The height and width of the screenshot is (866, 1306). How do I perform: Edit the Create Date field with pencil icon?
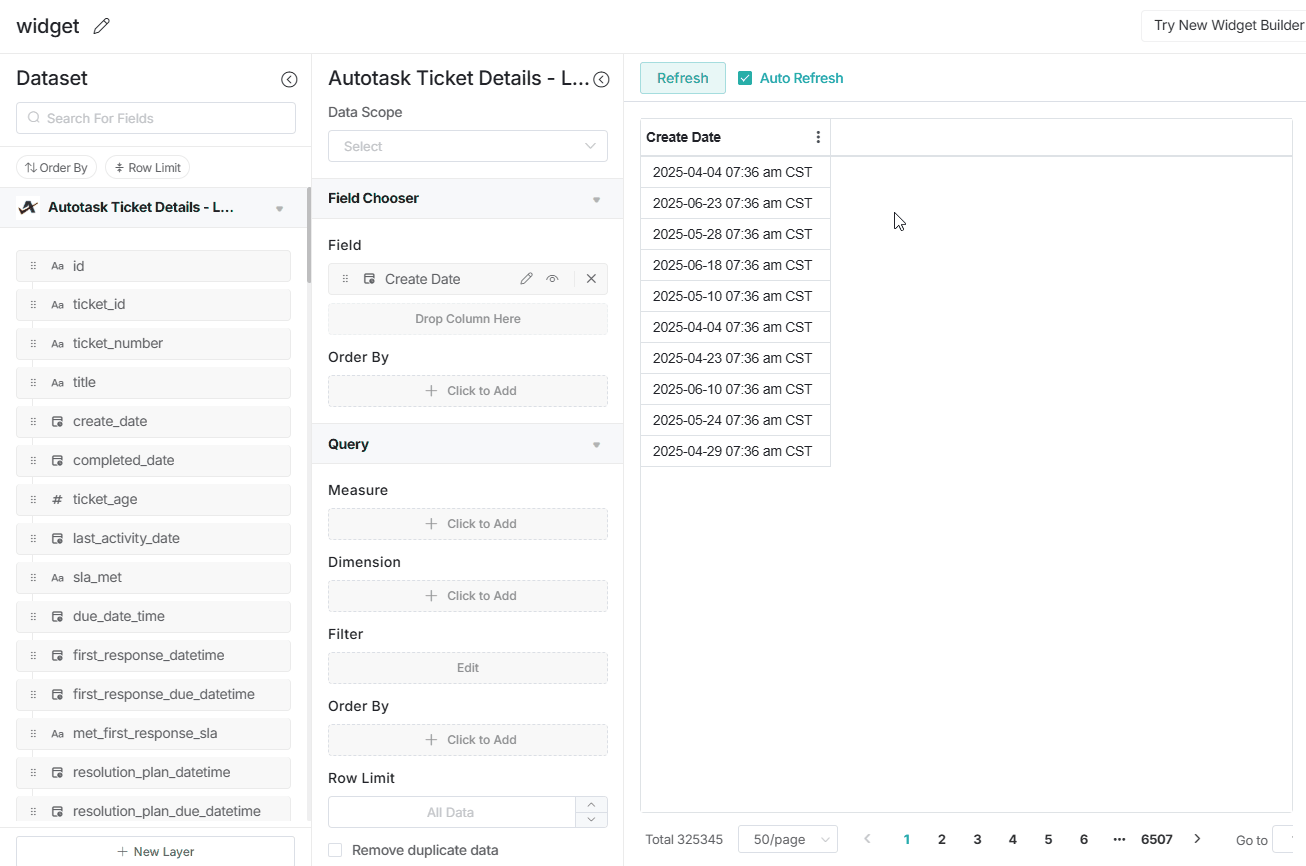point(526,279)
